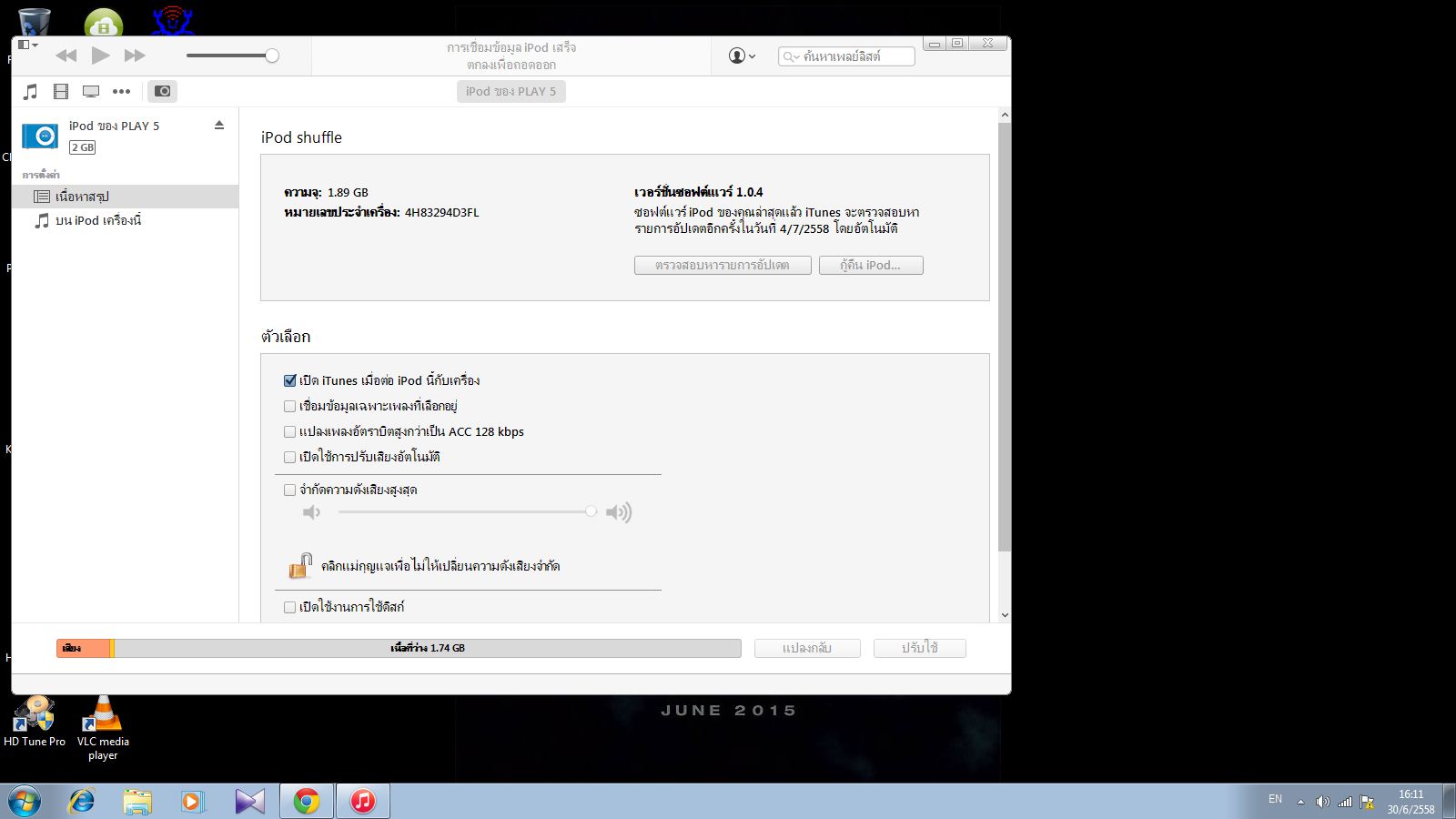Viewport: 1456px width, 819px height.
Task: Click the padlock volume limit icon
Action: (299, 565)
